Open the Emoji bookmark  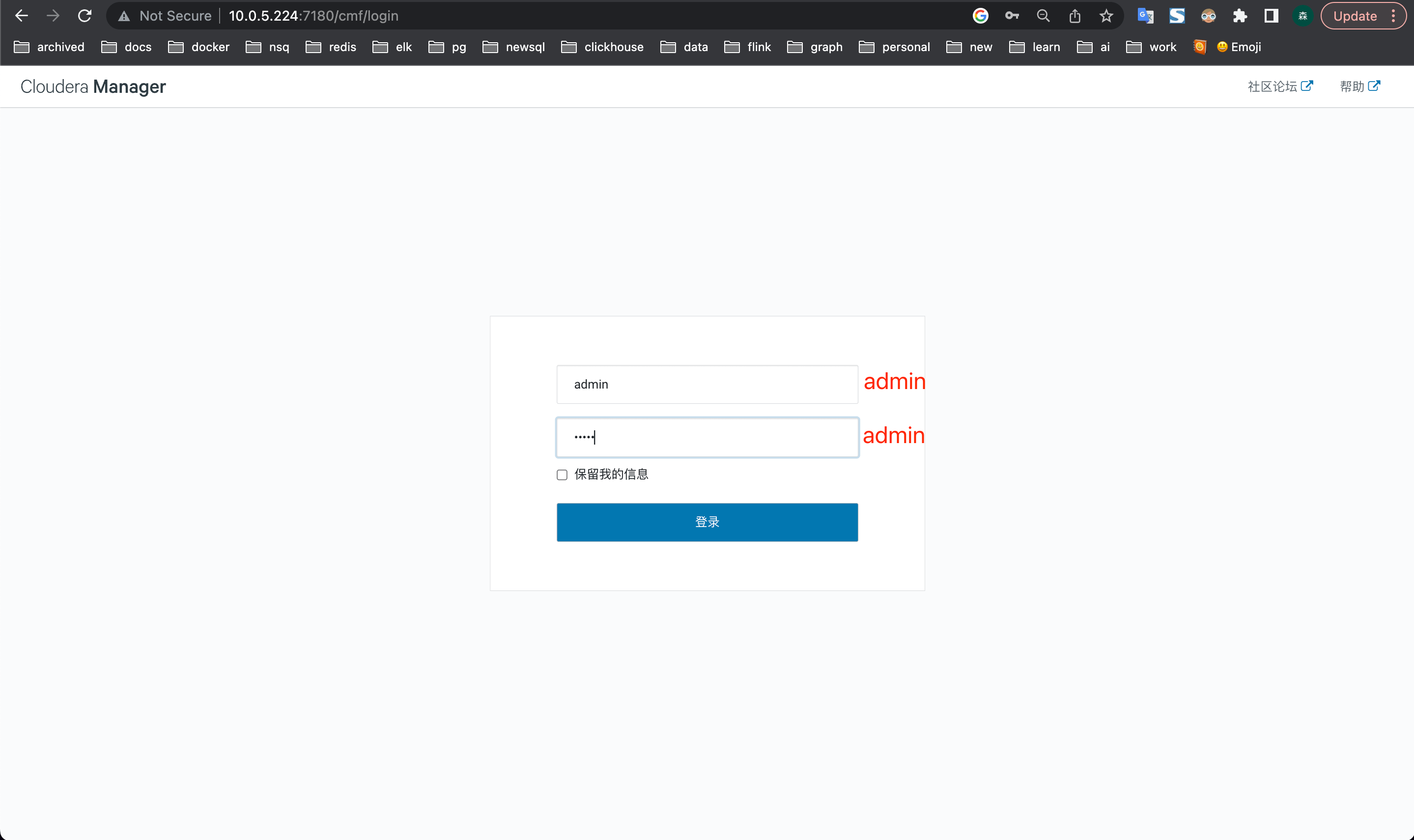(1239, 47)
